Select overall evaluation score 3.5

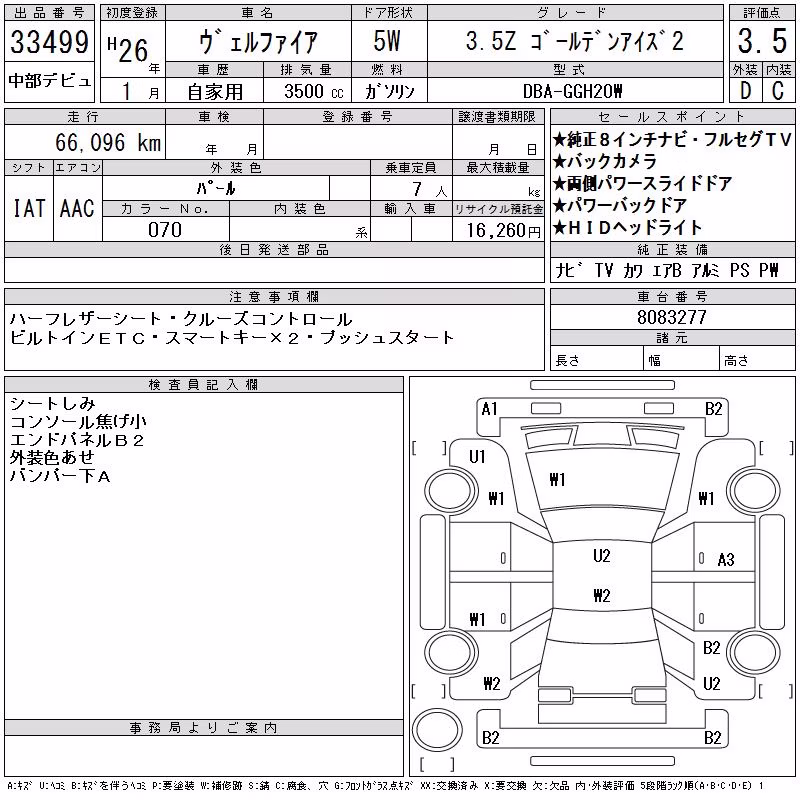[x=762, y=41]
